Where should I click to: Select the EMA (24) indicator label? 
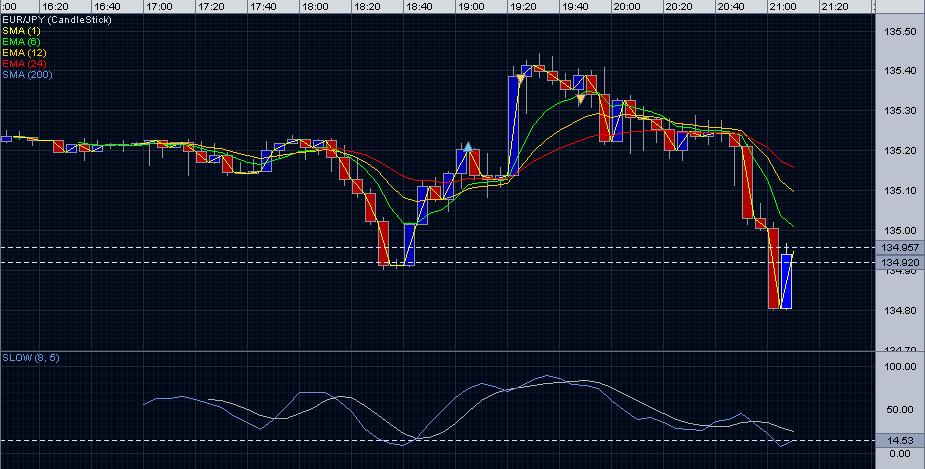(24, 64)
